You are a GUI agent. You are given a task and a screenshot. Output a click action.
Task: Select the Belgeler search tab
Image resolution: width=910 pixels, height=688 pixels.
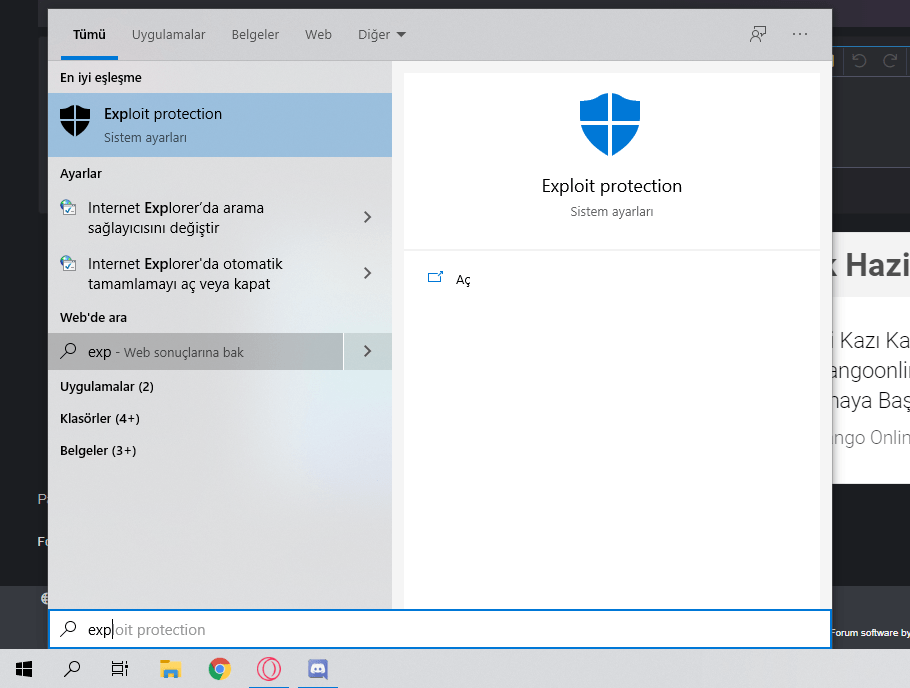(255, 35)
